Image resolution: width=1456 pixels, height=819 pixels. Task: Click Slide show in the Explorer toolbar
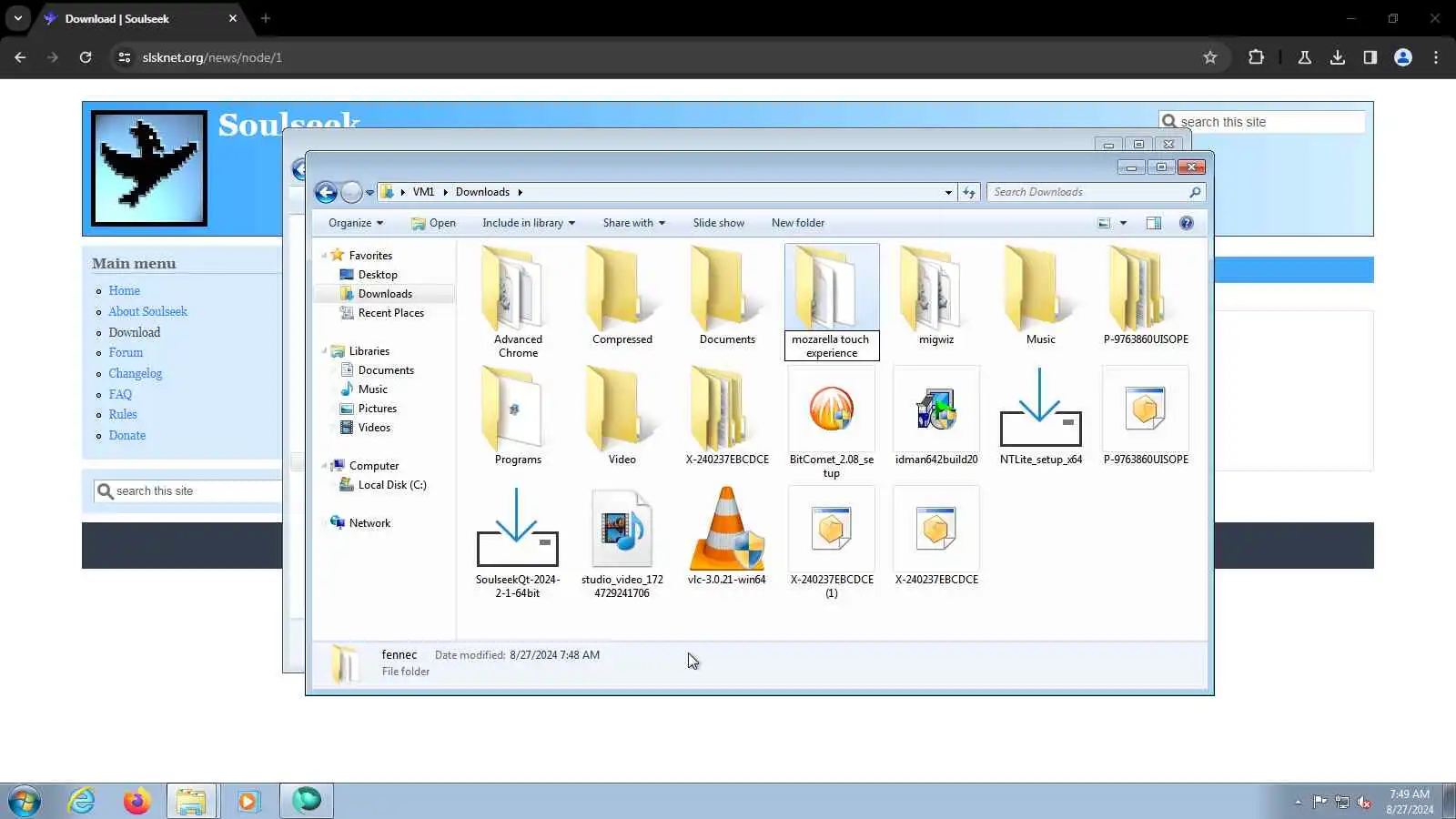tap(719, 223)
